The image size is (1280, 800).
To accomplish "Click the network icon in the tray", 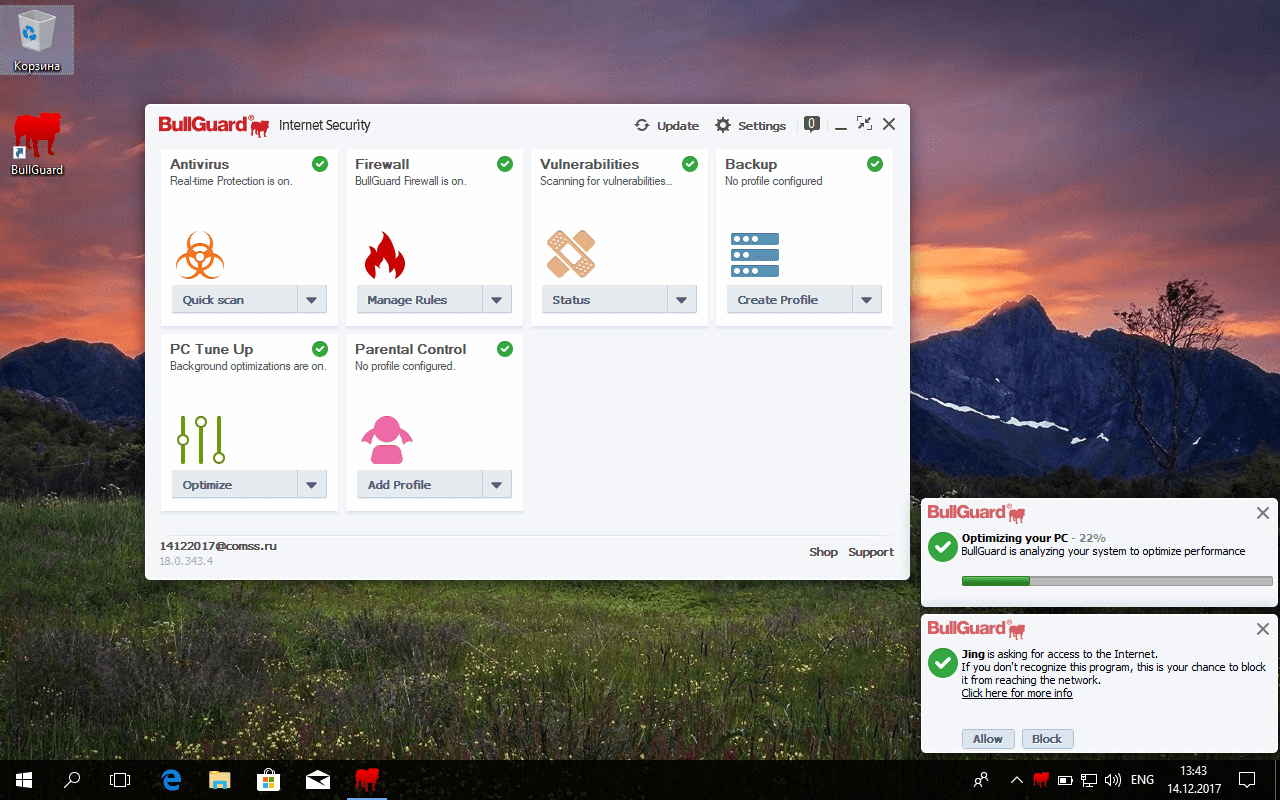I will click(x=1089, y=779).
